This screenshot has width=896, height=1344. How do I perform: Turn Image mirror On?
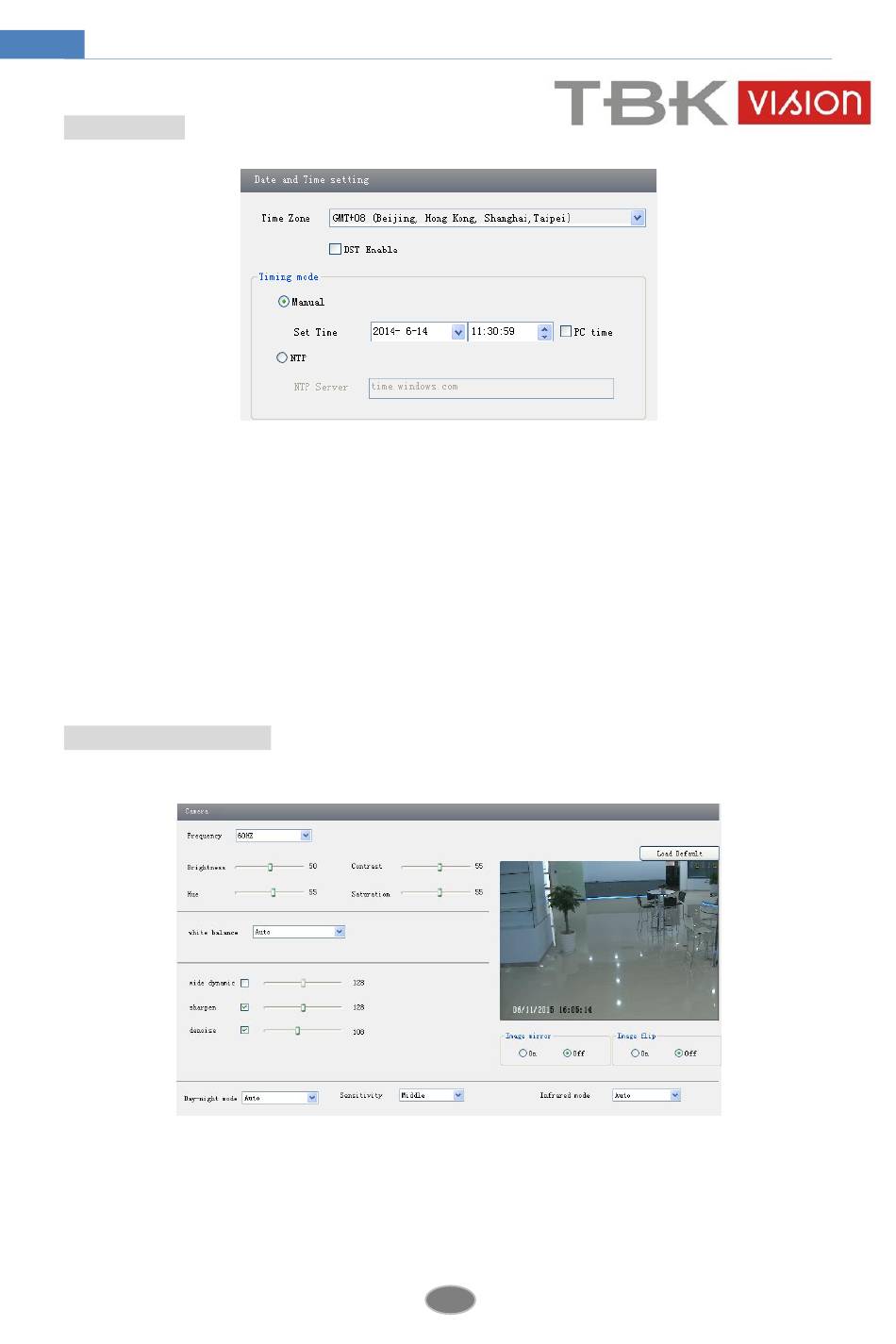click(523, 1054)
